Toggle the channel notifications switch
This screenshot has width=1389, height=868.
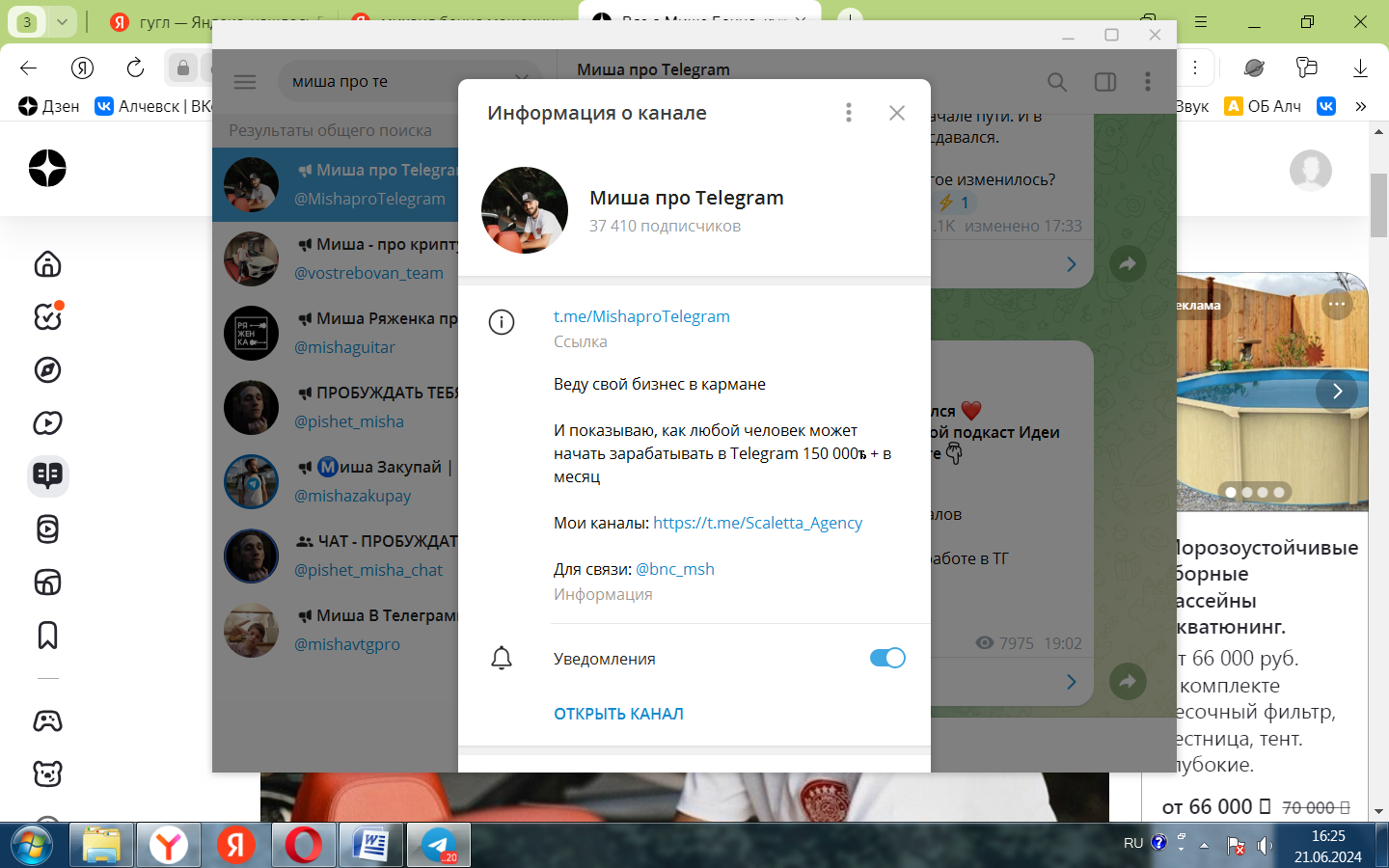887,658
